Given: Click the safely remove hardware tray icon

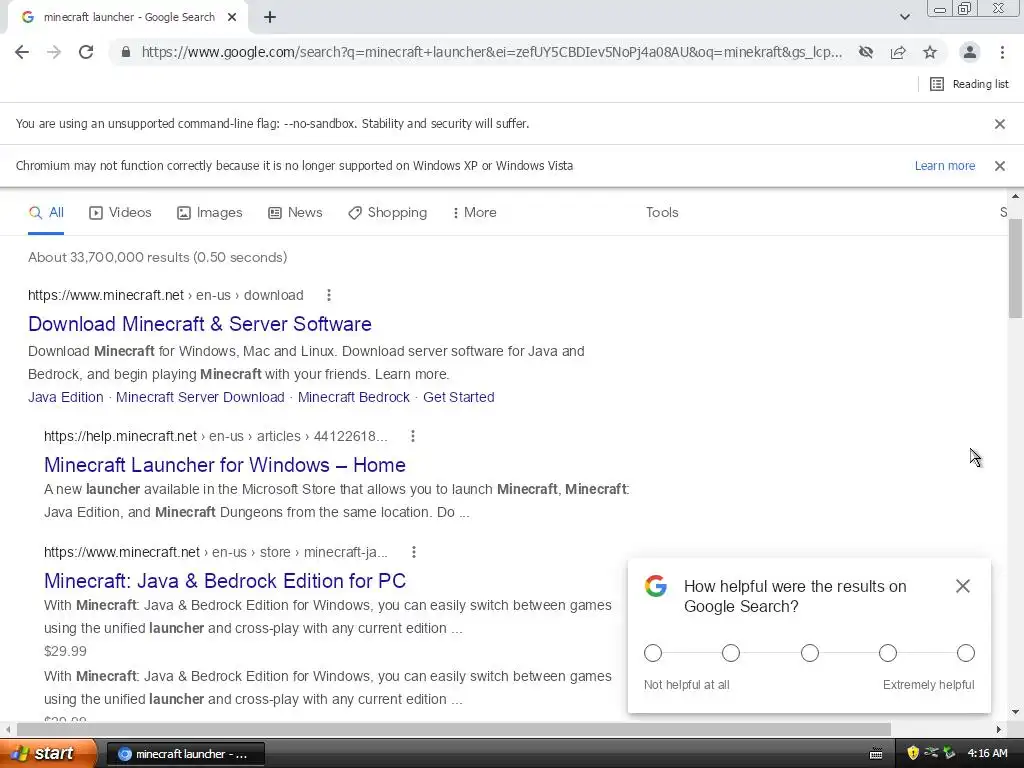Looking at the screenshot, I should pyautogui.click(x=950, y=753).
